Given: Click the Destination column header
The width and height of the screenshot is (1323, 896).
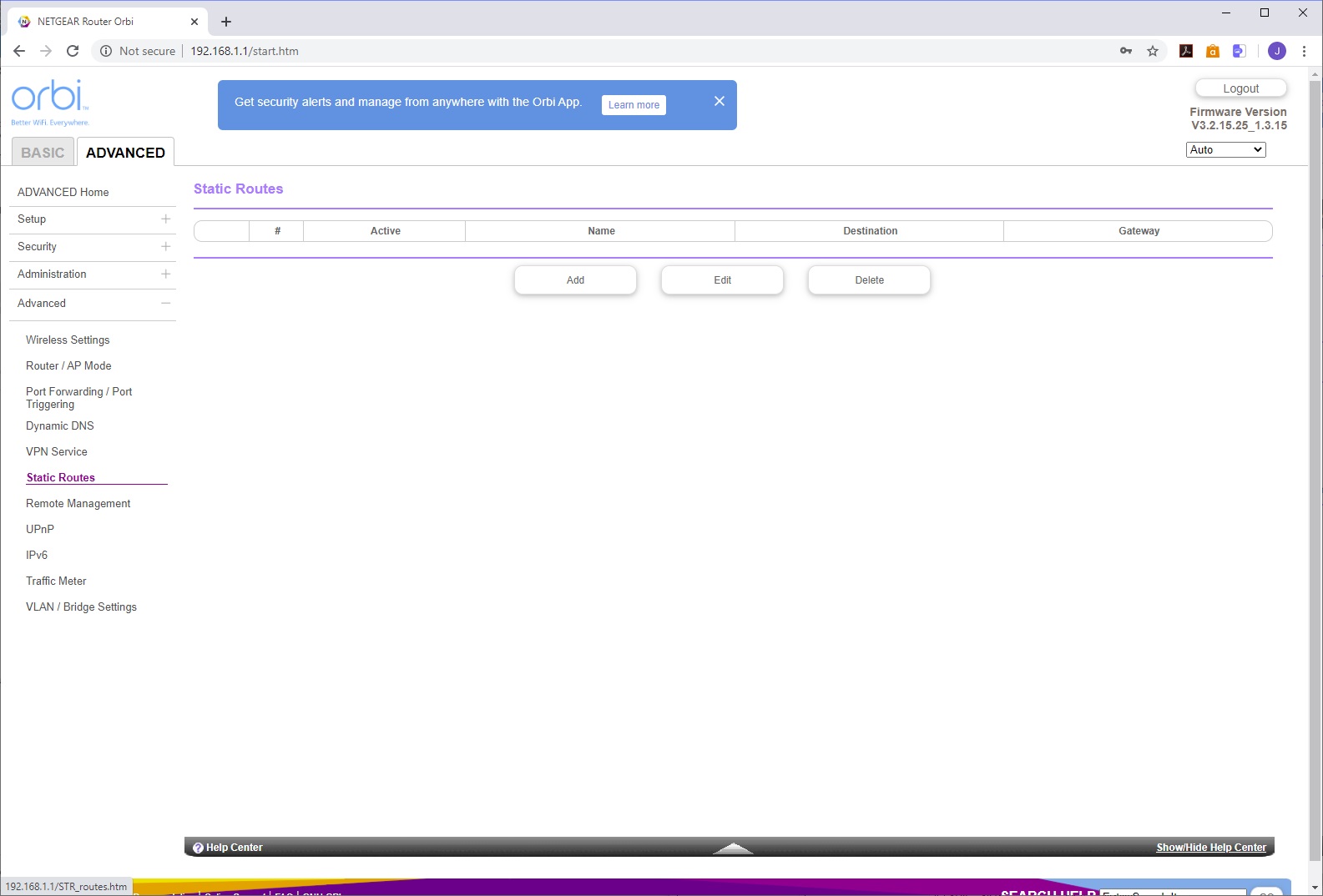Looking at the screenshot, I should tap(870, 231).
